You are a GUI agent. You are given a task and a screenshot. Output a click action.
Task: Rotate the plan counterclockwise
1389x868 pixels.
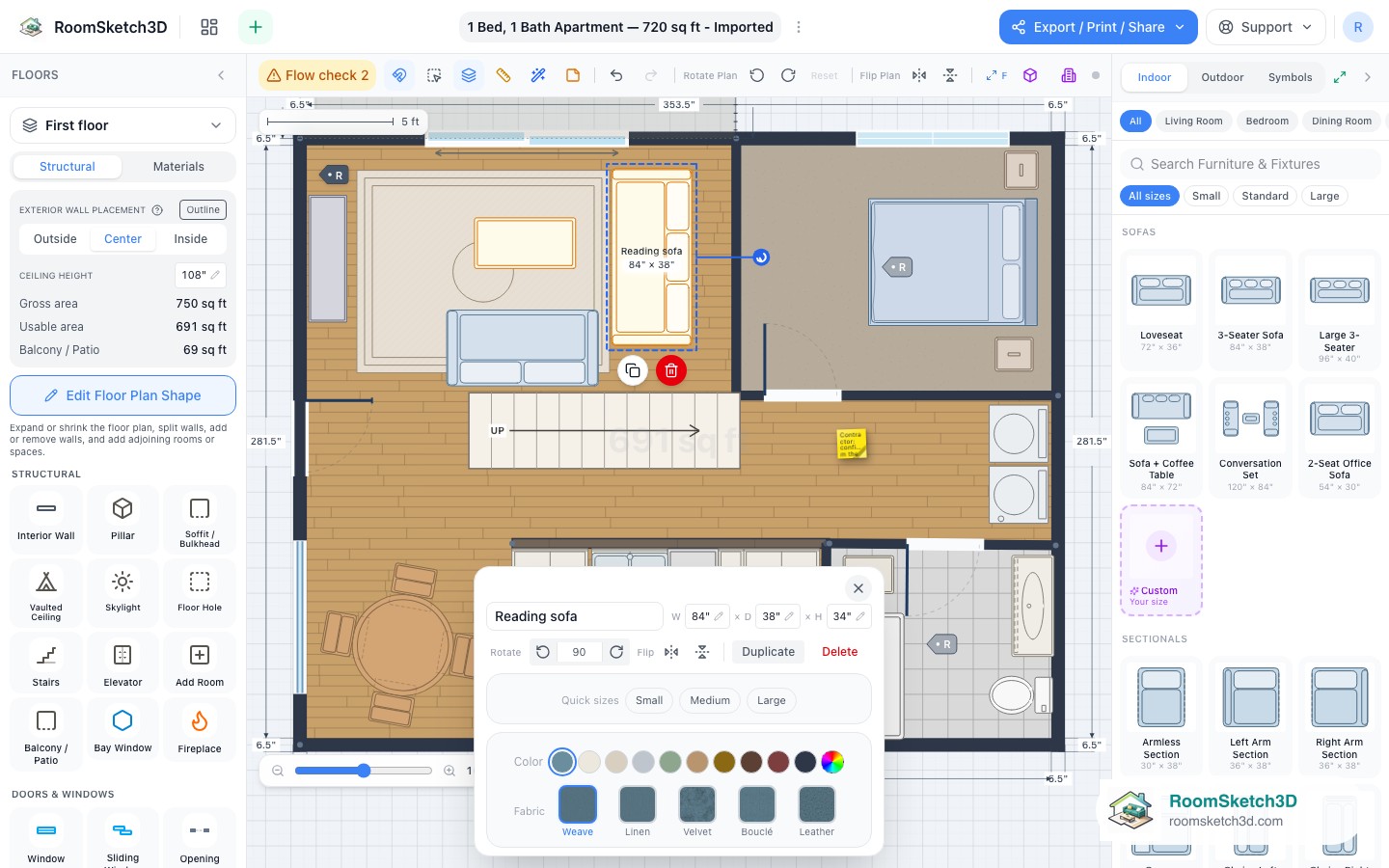(757, 75)
